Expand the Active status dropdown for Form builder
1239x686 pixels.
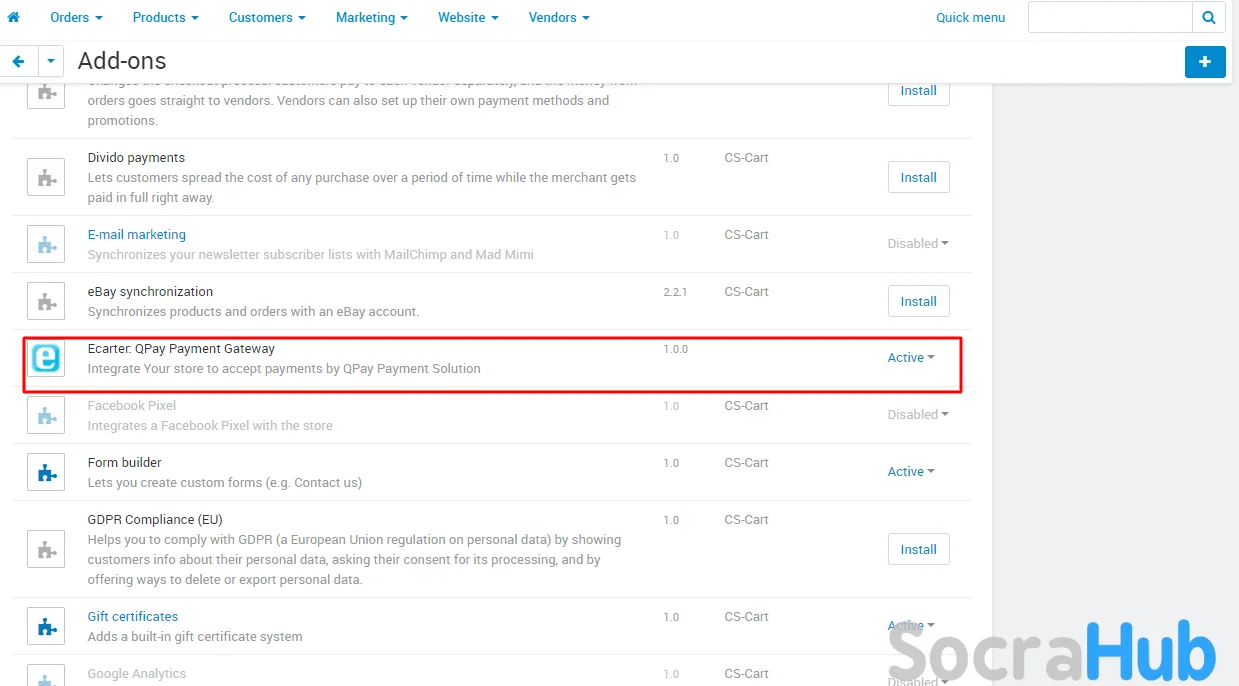(x=911, y=472)
